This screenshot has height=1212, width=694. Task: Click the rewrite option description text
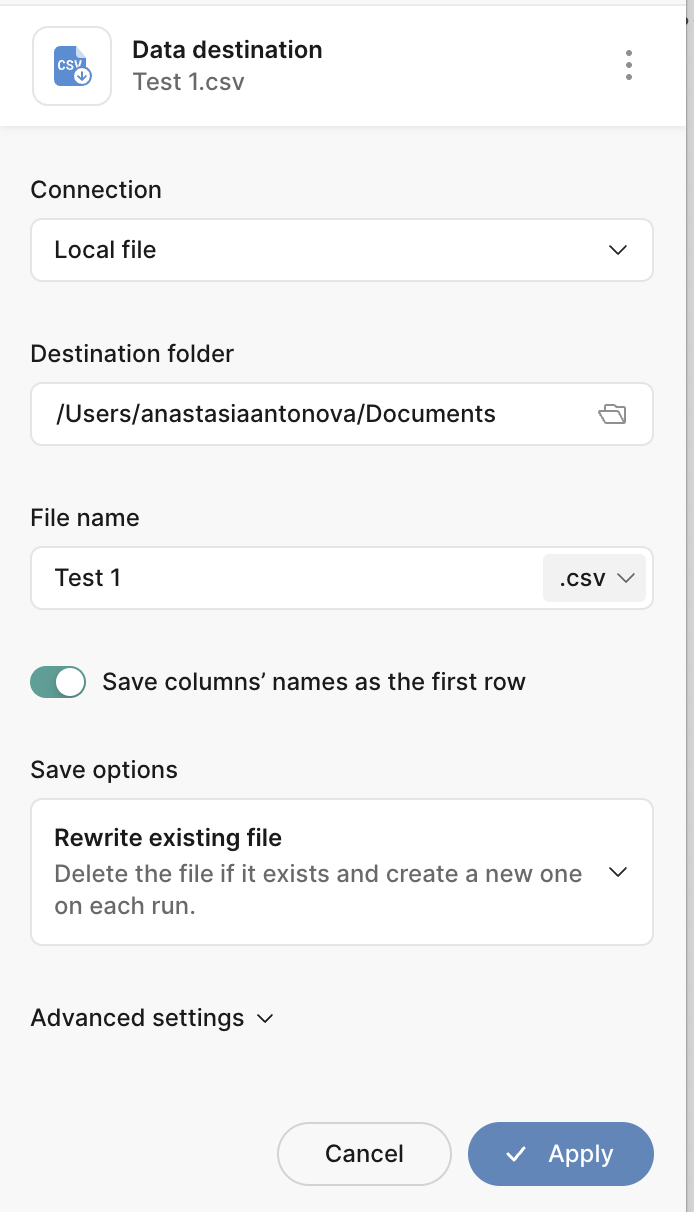pyautogui.click(x=318, y=890)
